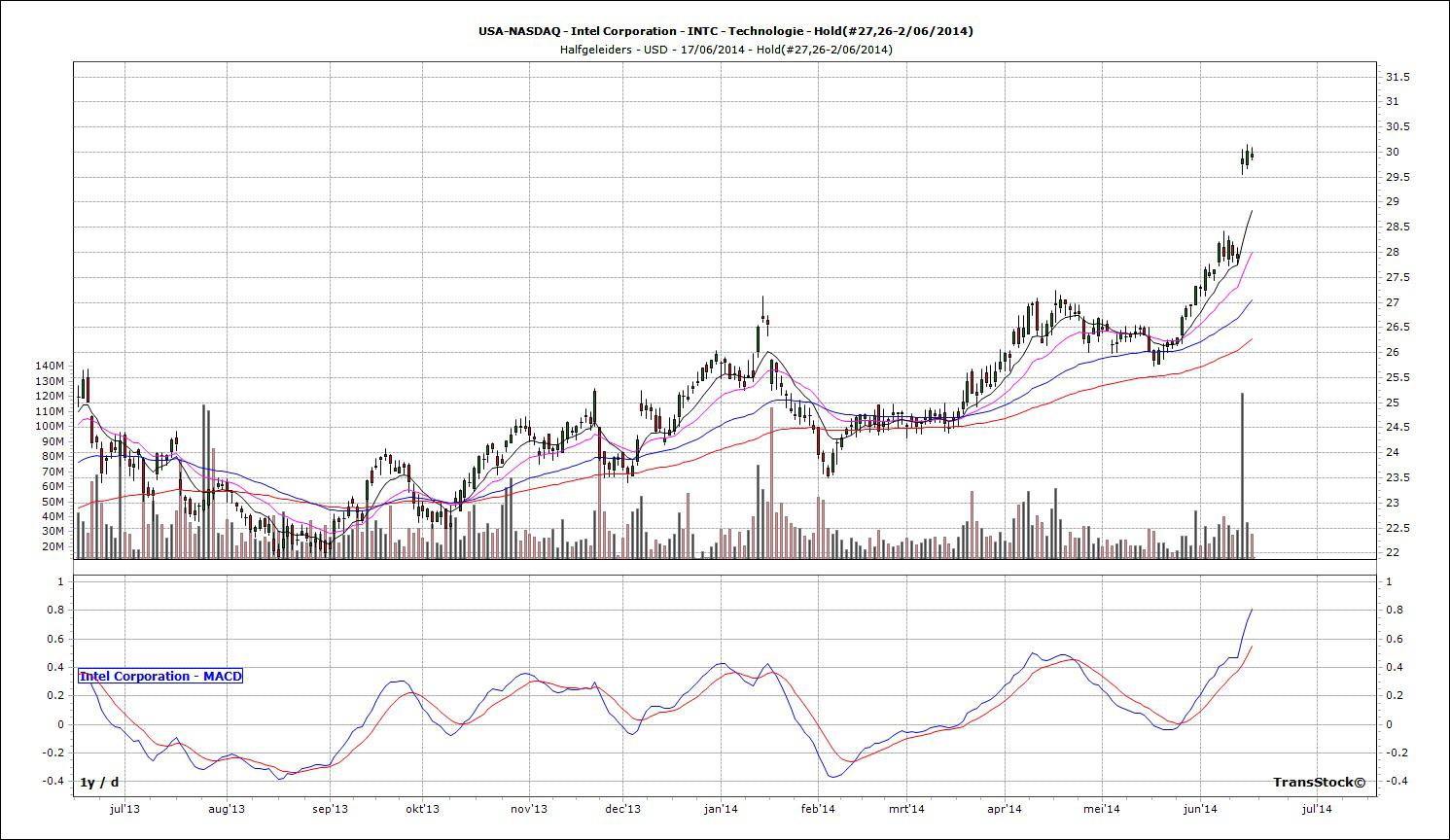Click the okt'13 date axis label
Image resolution: width=1450 pixels, height=840 pixels.
point(422,809)
